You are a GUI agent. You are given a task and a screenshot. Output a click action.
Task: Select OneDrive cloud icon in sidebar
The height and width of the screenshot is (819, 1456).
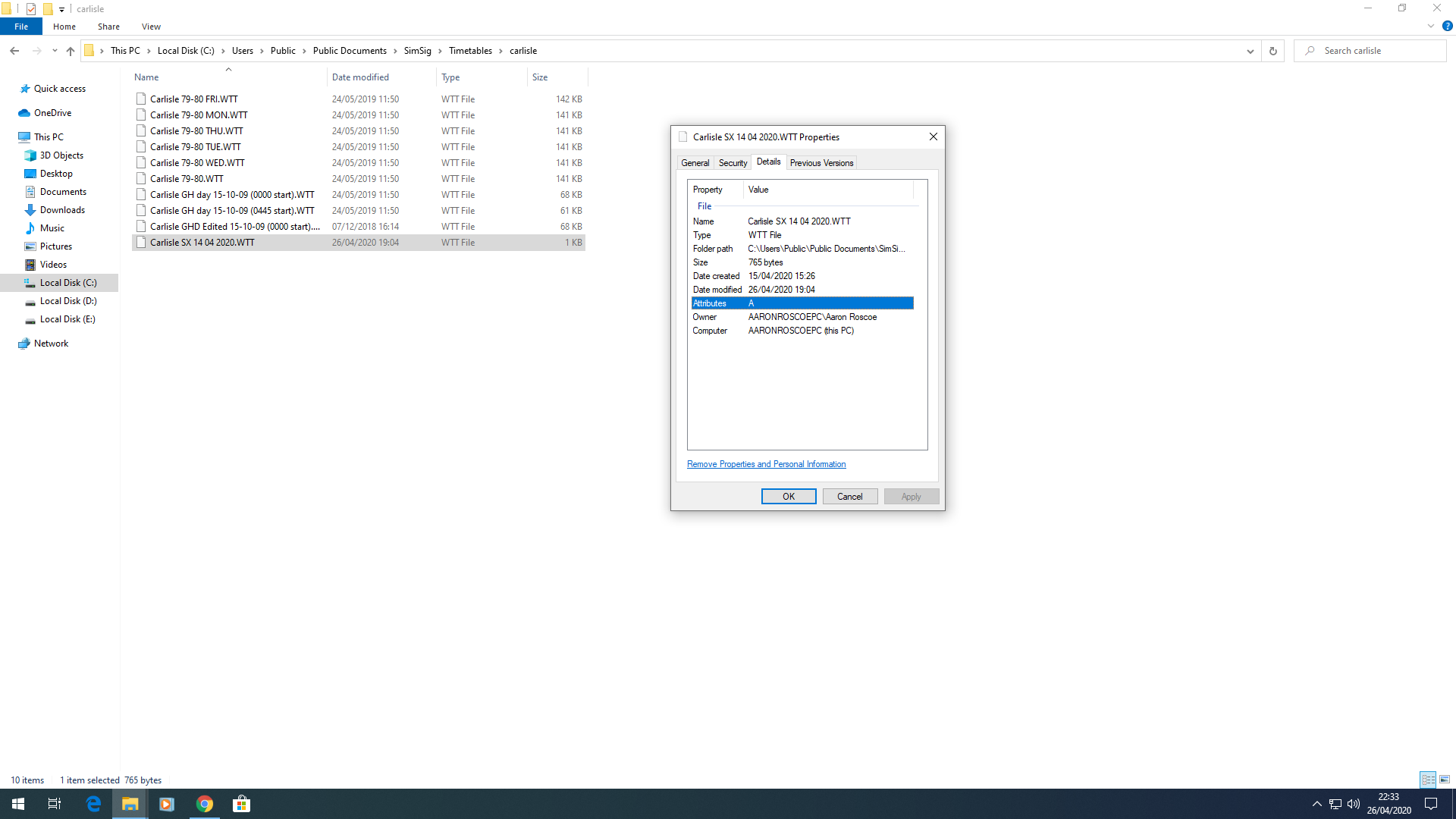[x=24, y=113]
